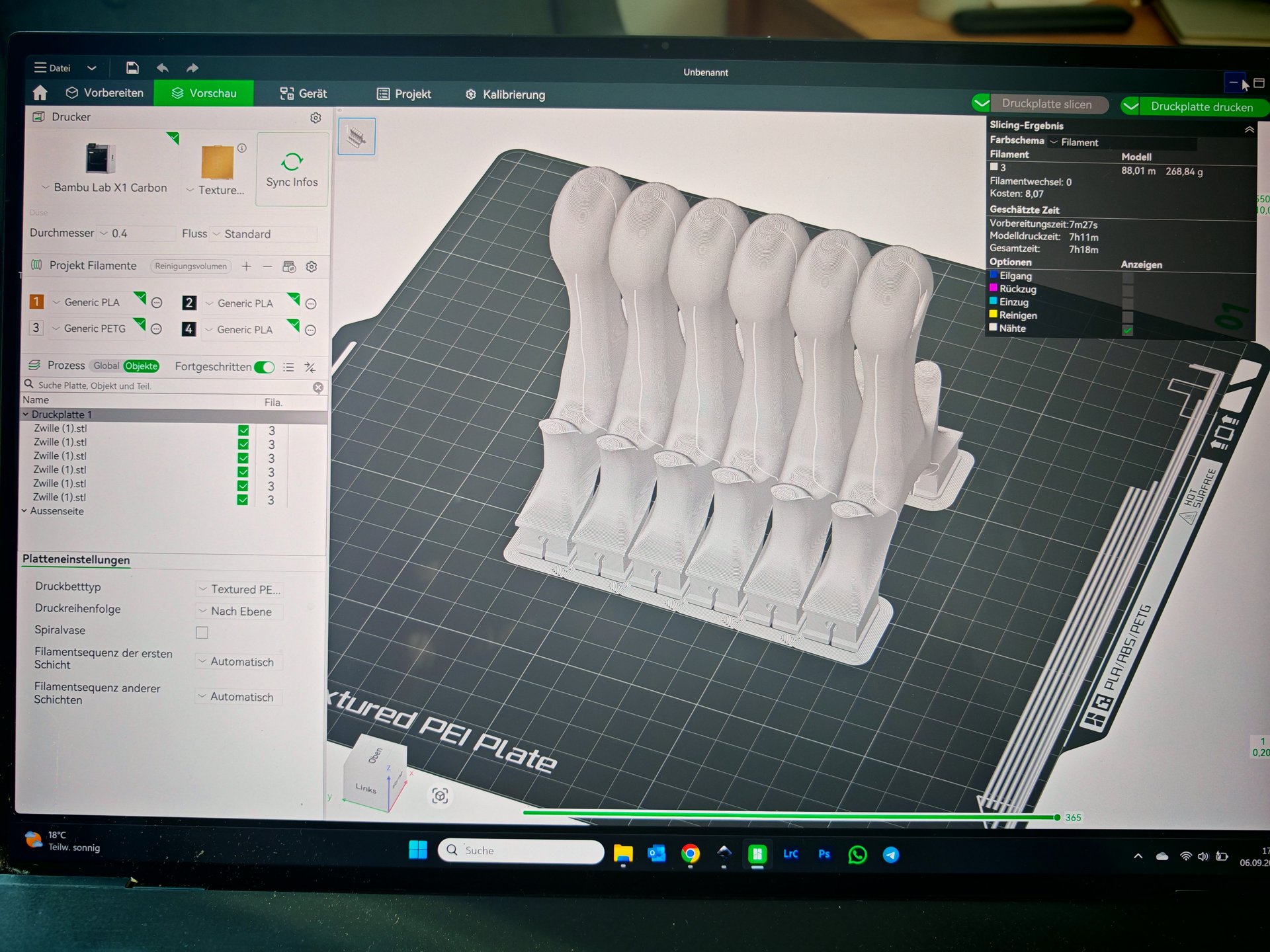Remove a filament with minus icon
Viewport: 1270px width, 952px height.
click(267, 266)
